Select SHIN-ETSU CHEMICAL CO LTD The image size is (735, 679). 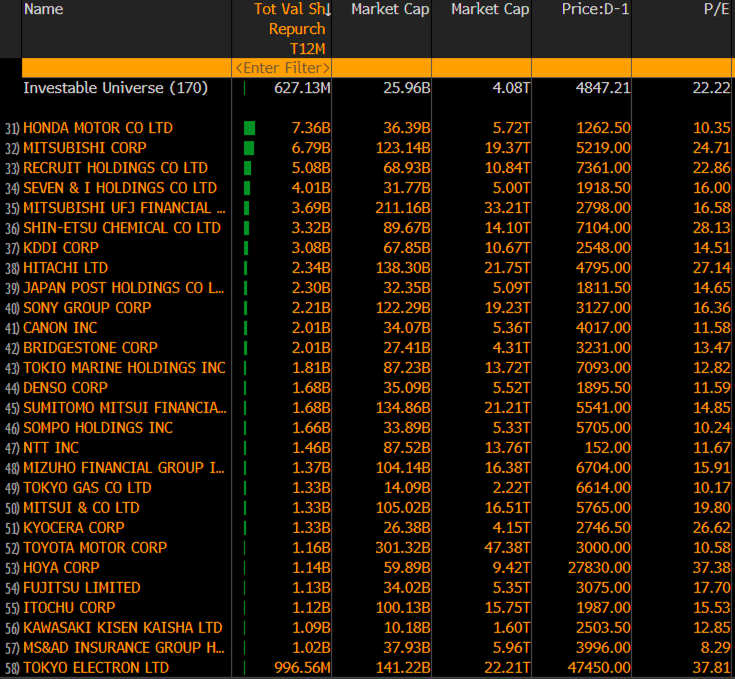(x=122, y=228)
